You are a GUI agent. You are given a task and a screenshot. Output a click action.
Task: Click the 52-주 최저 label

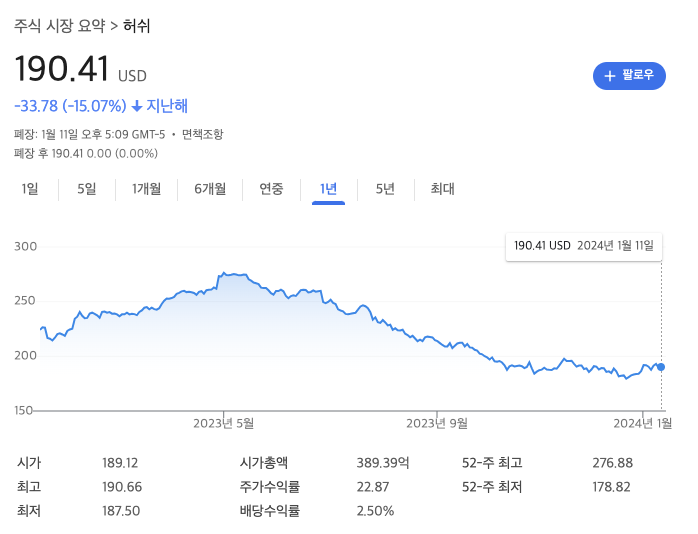(x=492, y=487)
